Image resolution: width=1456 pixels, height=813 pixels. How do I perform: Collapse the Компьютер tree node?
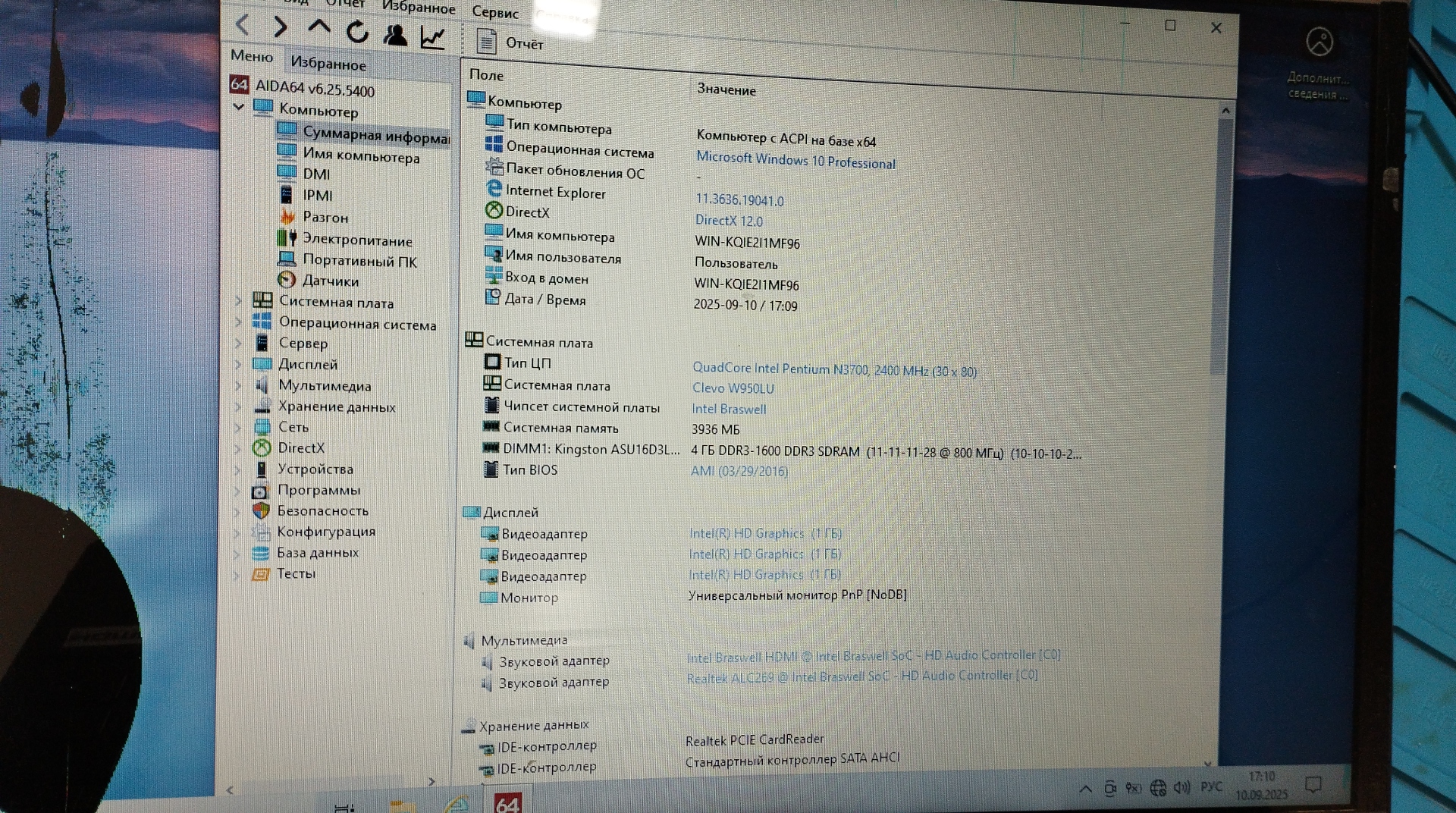coord(239,107)
